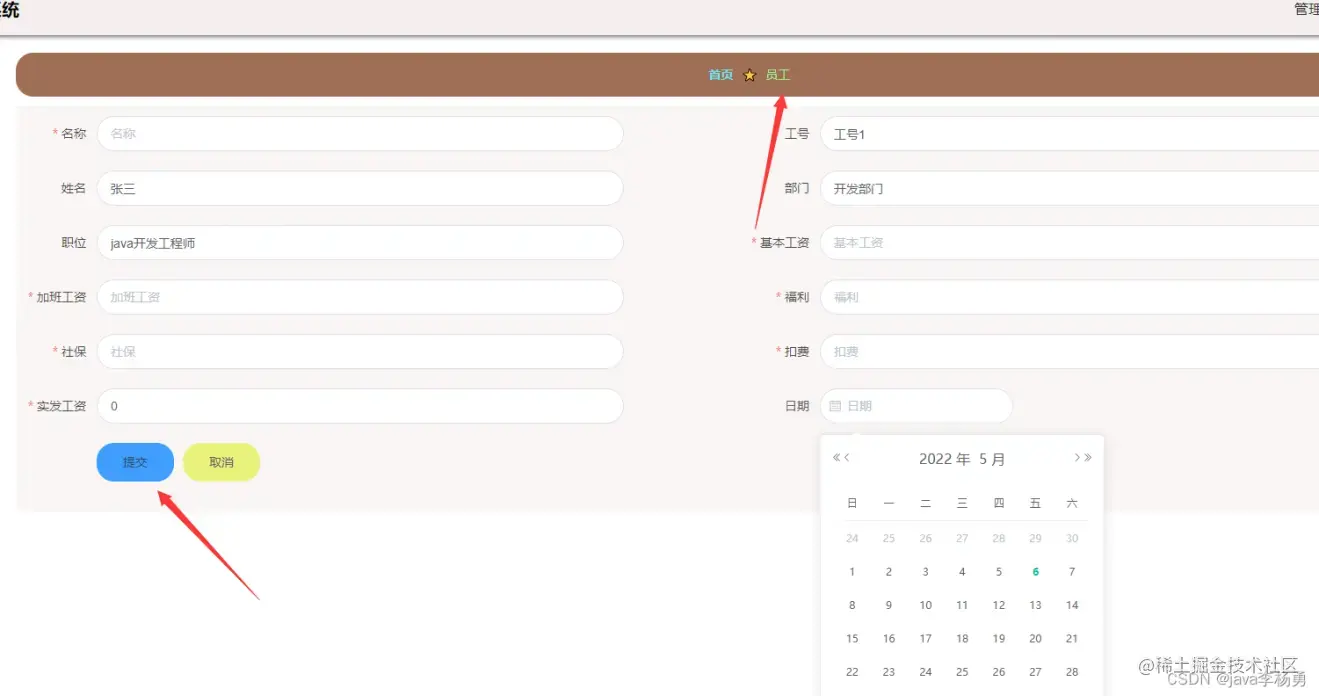Click the 部门 field with 开发部门
This screenshot has width=1319, height=696.
pyautogui.click(x=1069, y=188)
